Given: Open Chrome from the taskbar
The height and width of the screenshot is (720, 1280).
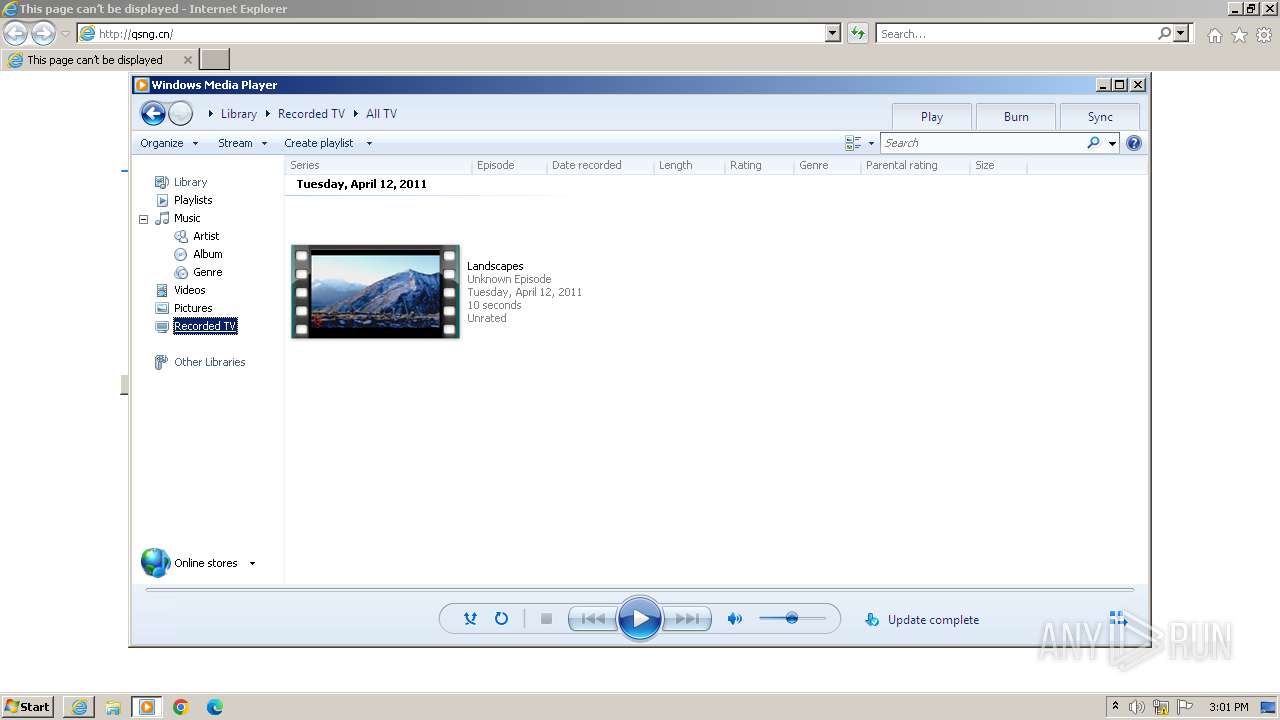Looking at the screenshot, I should (x=181, y=707).
